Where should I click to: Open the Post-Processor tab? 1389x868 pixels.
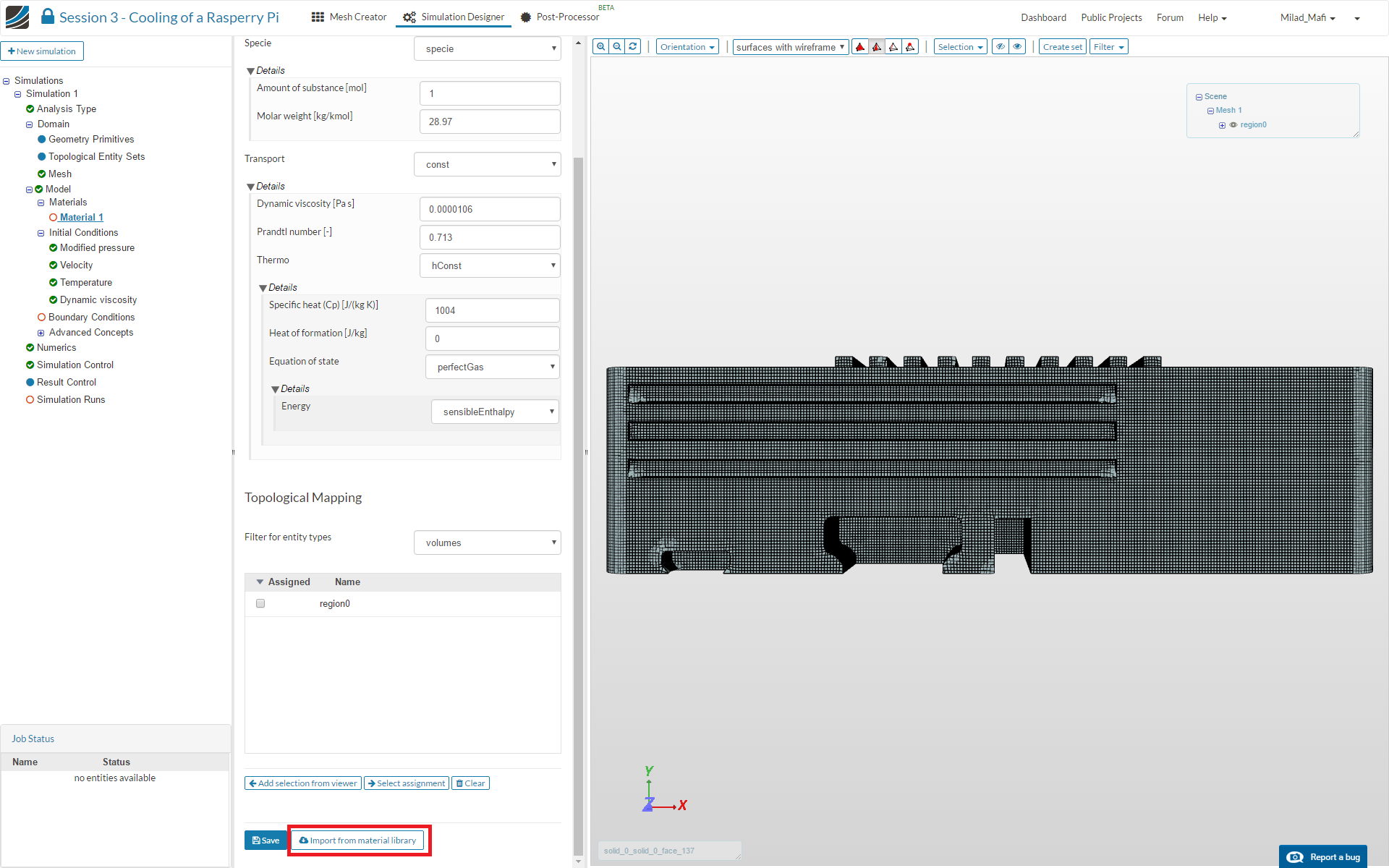coord(559,17)
